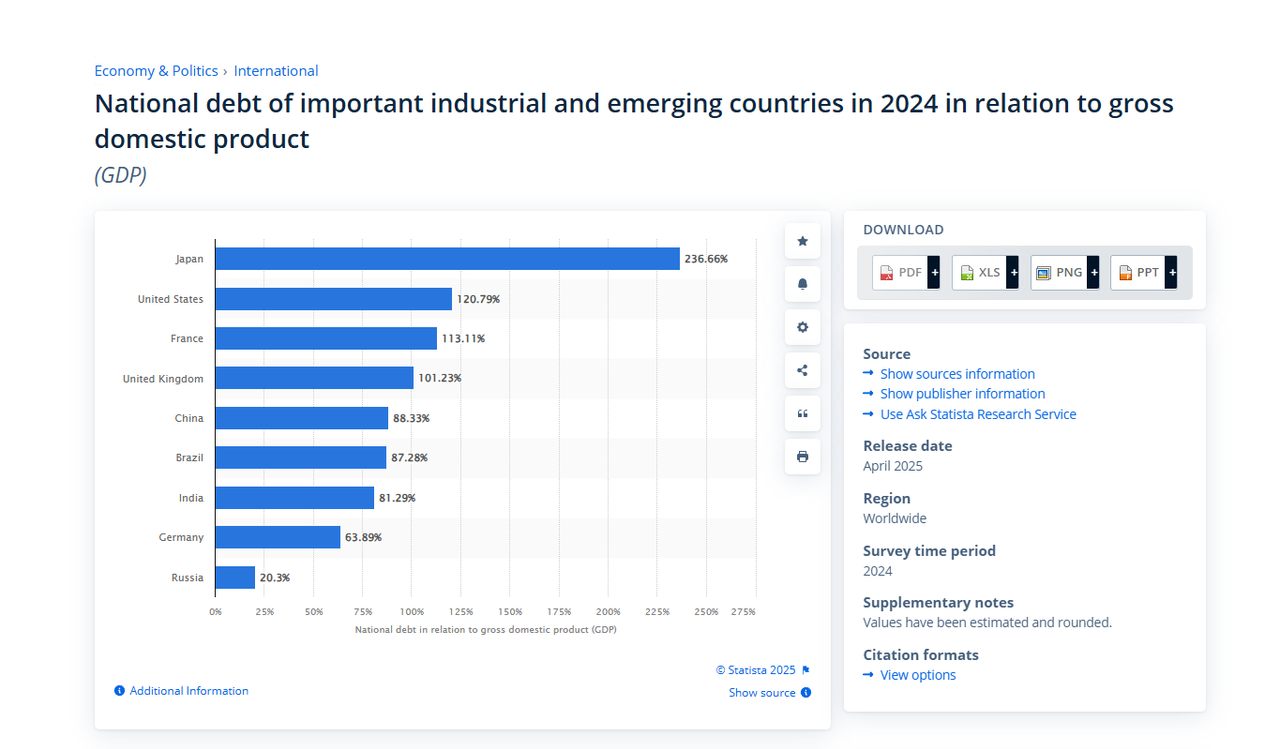Click the quotation mark citation icon
This screenshot has width=1280, height=749.
pos(802,413)
